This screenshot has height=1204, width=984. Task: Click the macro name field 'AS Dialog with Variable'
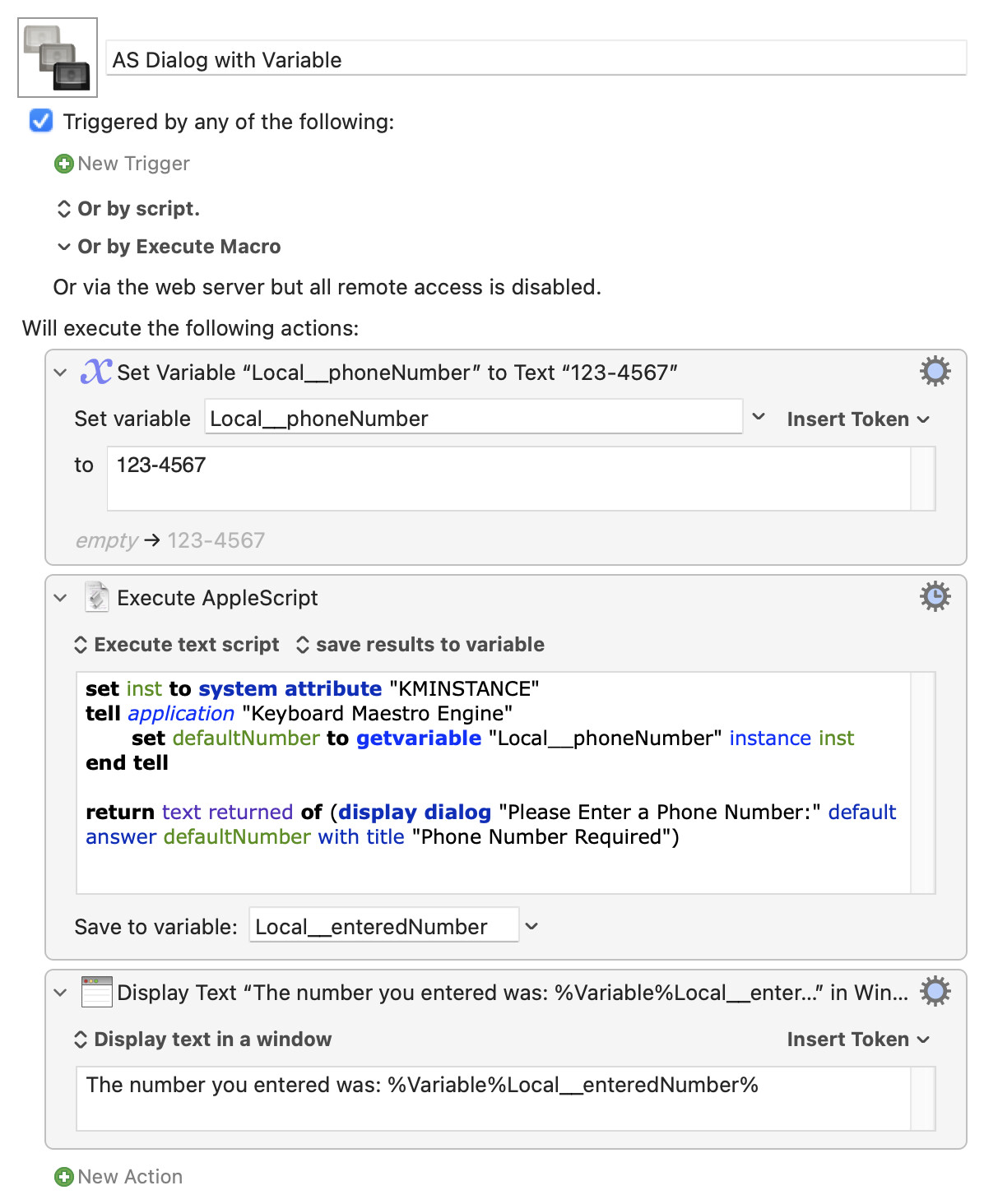536,59
